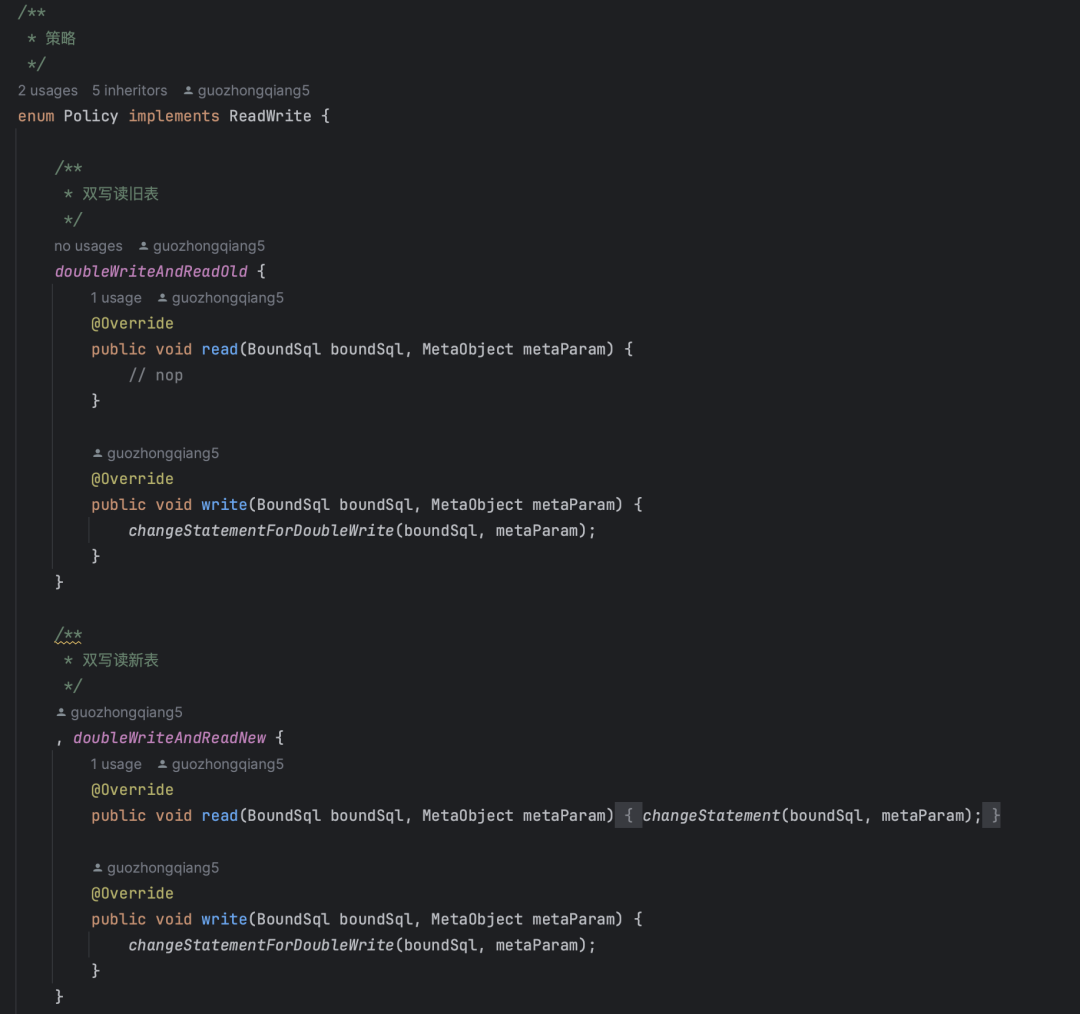Viewport: 1080px width, 1014px height.
Task: Click author icon directly above doubleWriteAndReadNew line
Action: [61, 712]
